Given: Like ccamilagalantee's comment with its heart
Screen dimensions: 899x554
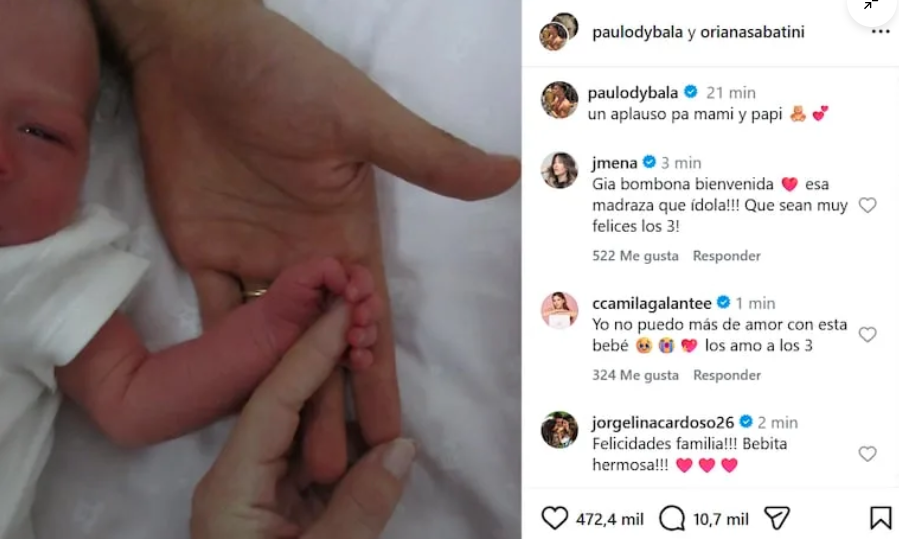Looking at the screenshot, I should 867,334.
